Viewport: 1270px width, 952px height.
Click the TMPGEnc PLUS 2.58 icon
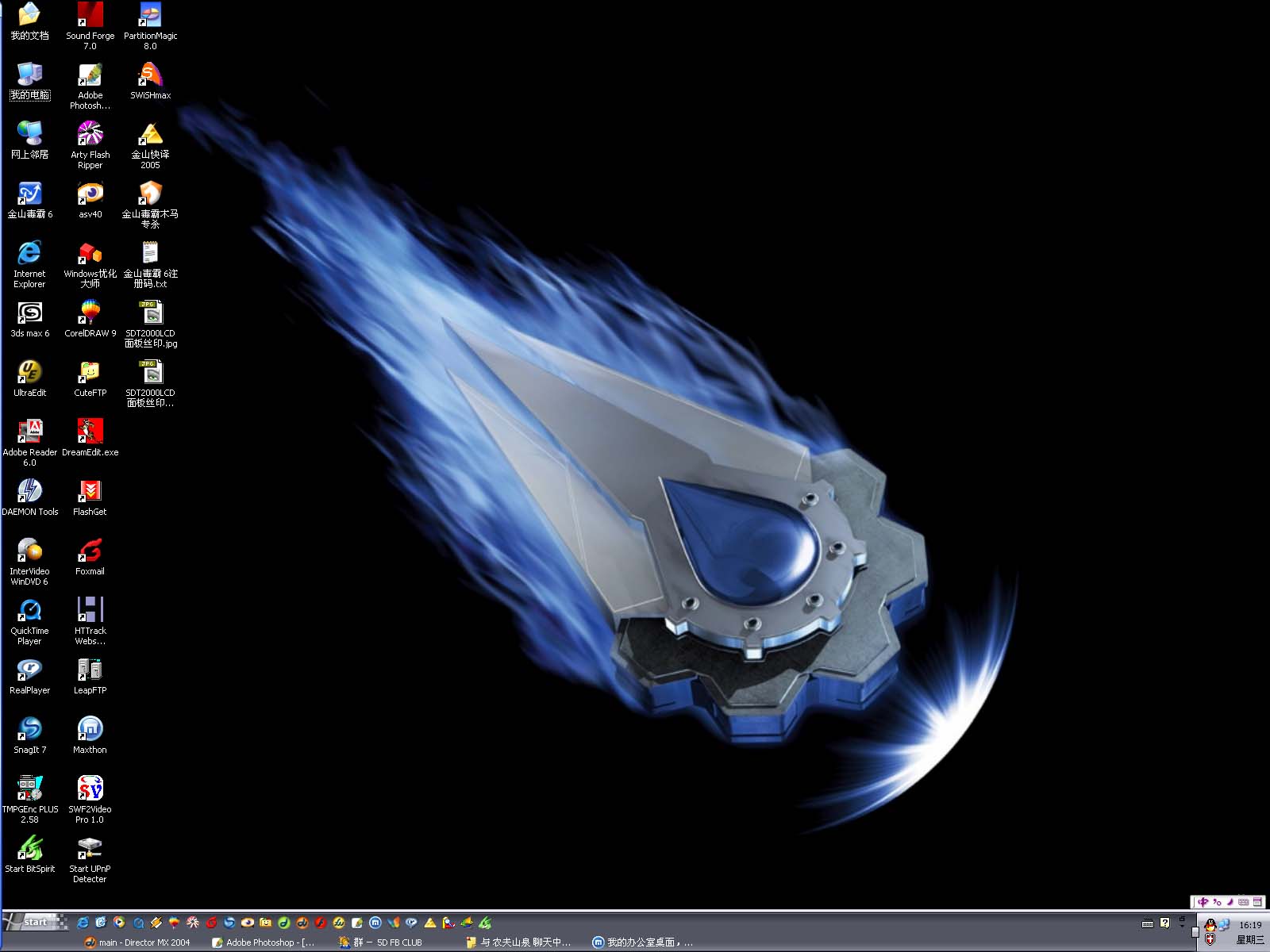(29, 800)
